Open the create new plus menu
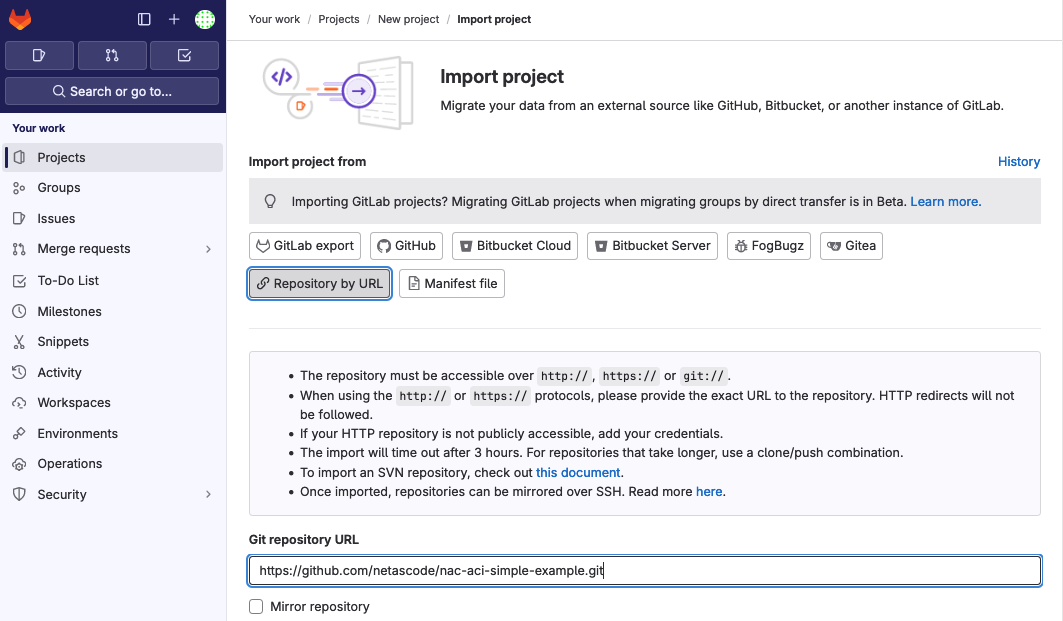The image size is (1063, 621). (174, 19)
